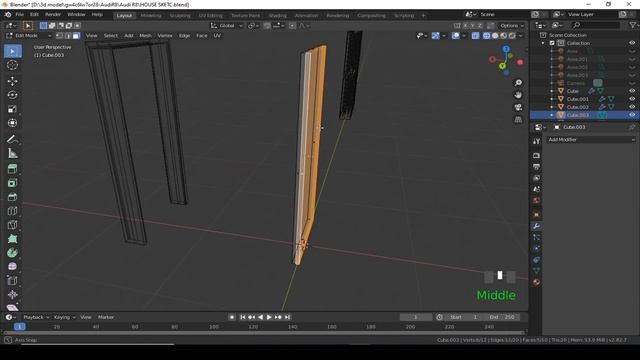Open the overlays options arrow
The width and height of the screenshot is (640, 360).
(464, 36)
